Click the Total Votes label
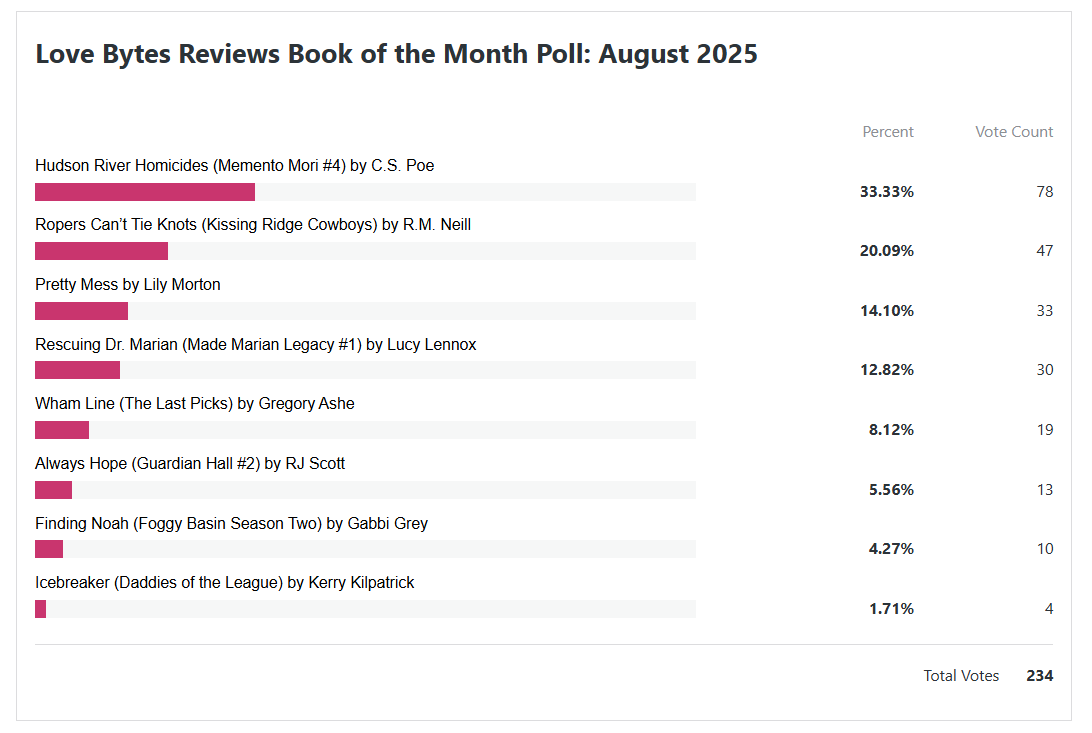This screenshot has height=733, width=1092. (x=961, y=676)
